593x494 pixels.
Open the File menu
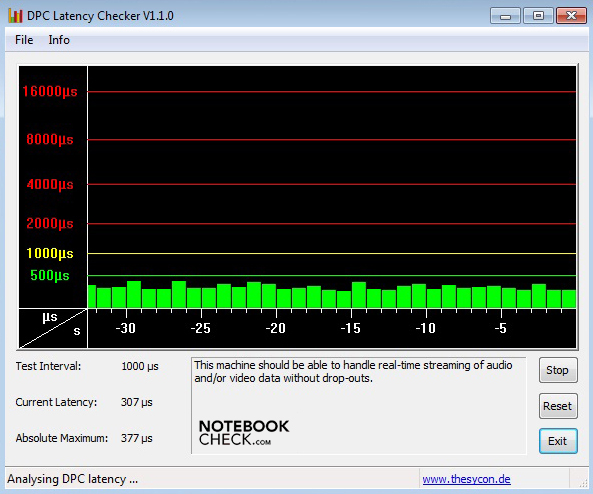coord(24,40)
